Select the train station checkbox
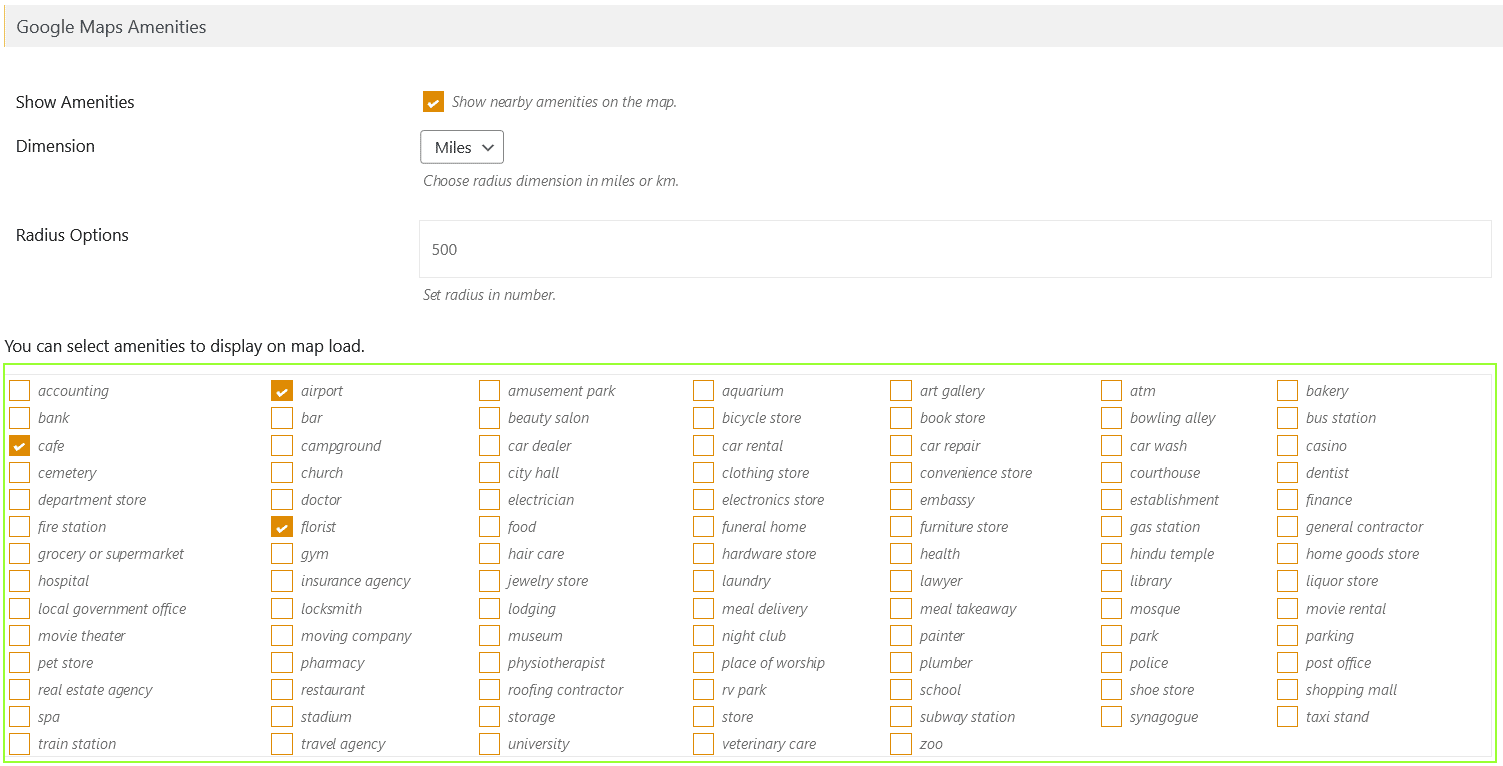The image size is (1503, 766). click(x=20, y=744)
